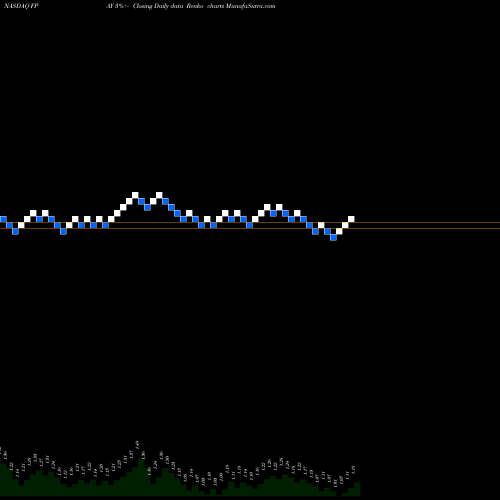
Task: Select the last white Renko brick on the right
Action: point(351,219)
